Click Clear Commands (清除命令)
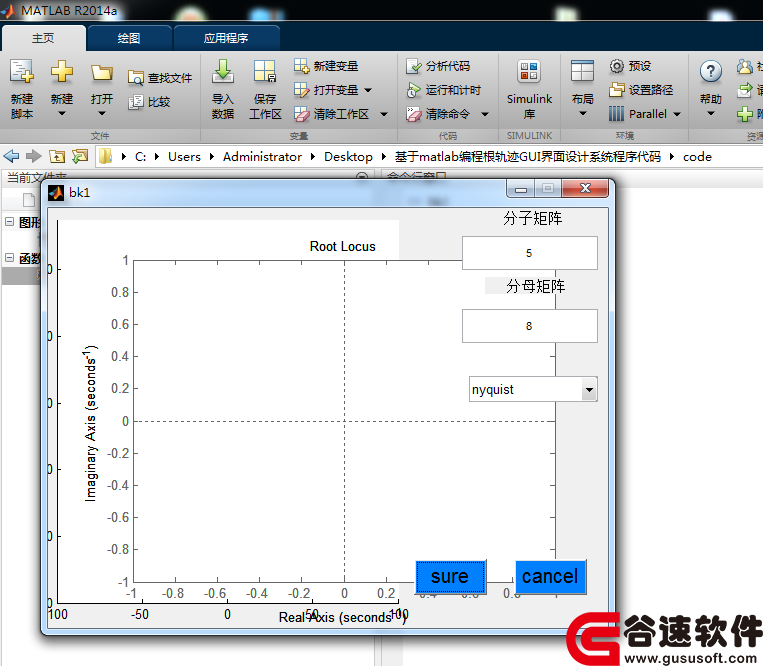This screenshot has height=666, width=763. pyautogui.click(x=438, y=114)
